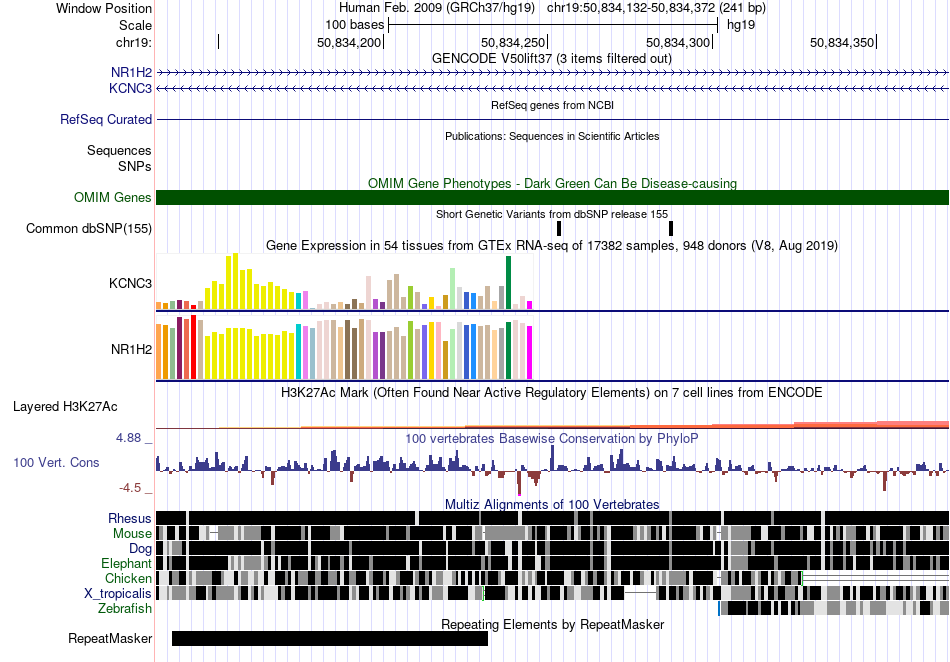Click the 50,834,300 ruler coordinate
This screenshot has width=950, height=662.
[x=678, y=42]
